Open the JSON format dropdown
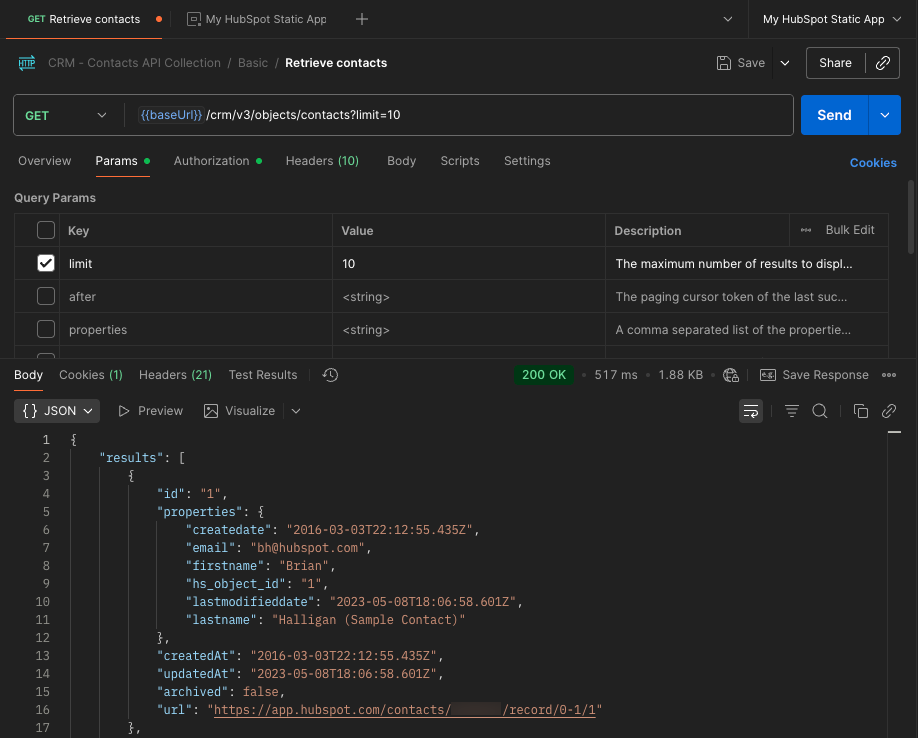918x738 pixels. pyautogui.click(x=57, y=411)
